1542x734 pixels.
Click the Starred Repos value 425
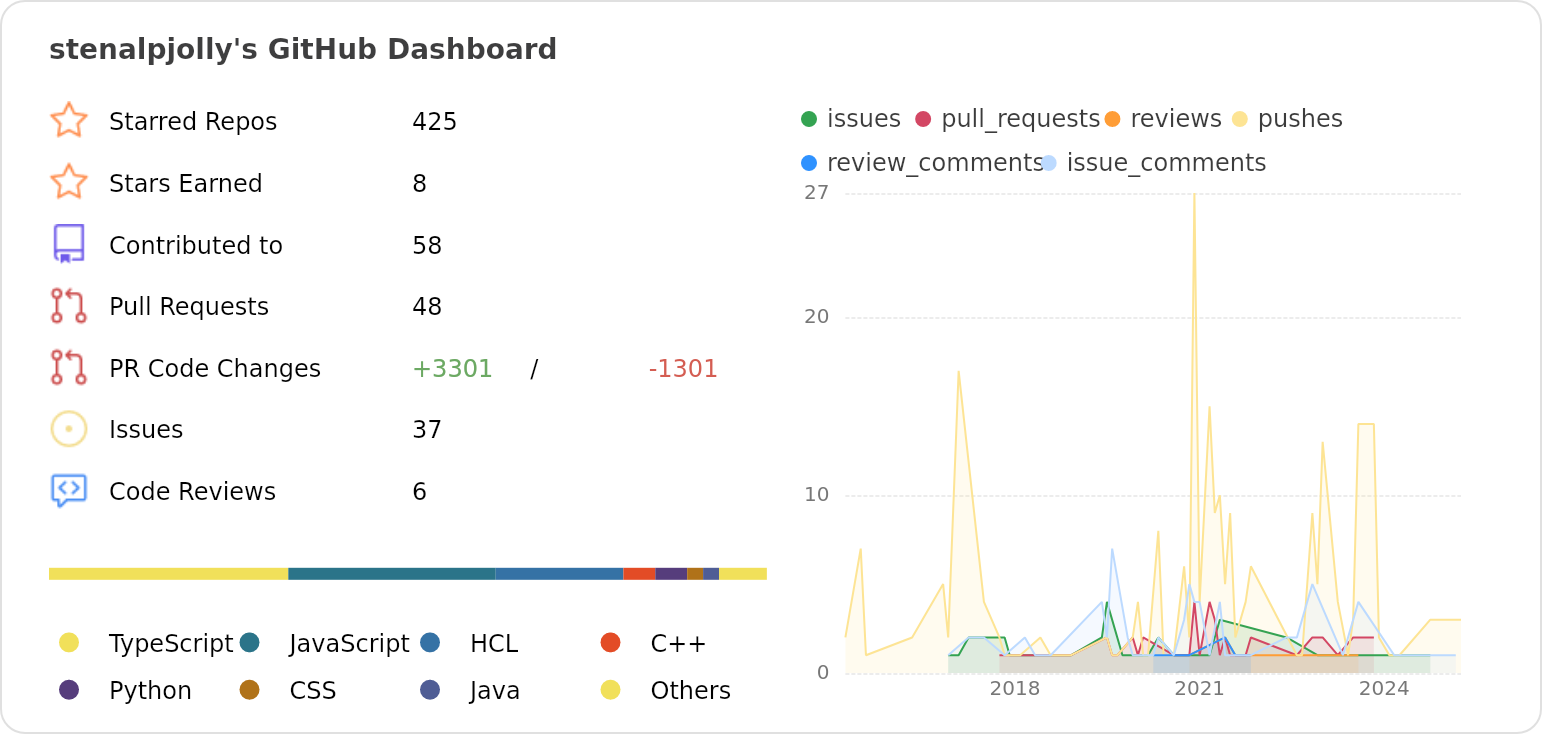tap(434, 122)
